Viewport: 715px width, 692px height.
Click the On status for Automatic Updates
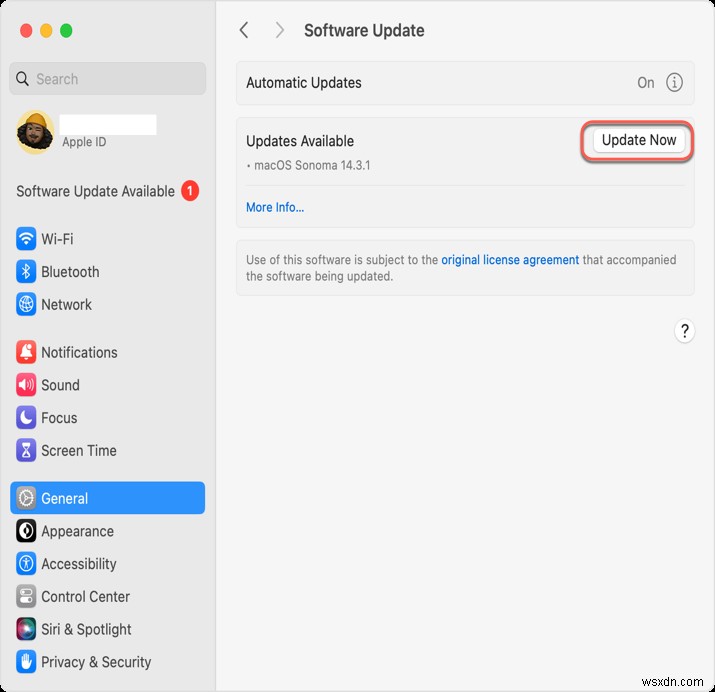tap(646, 83)
